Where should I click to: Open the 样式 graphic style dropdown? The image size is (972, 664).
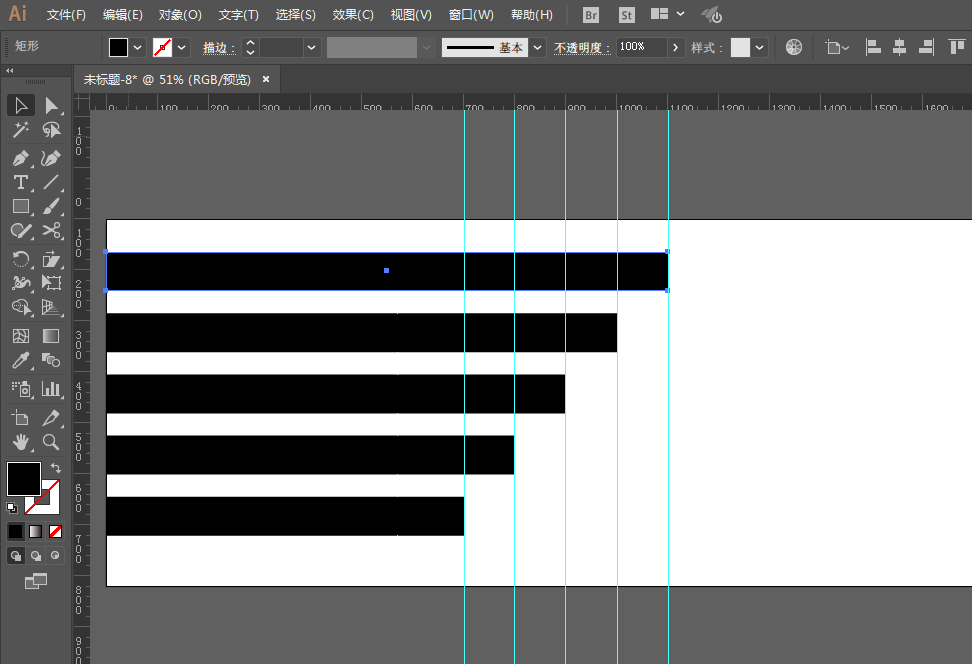point(759,48)
